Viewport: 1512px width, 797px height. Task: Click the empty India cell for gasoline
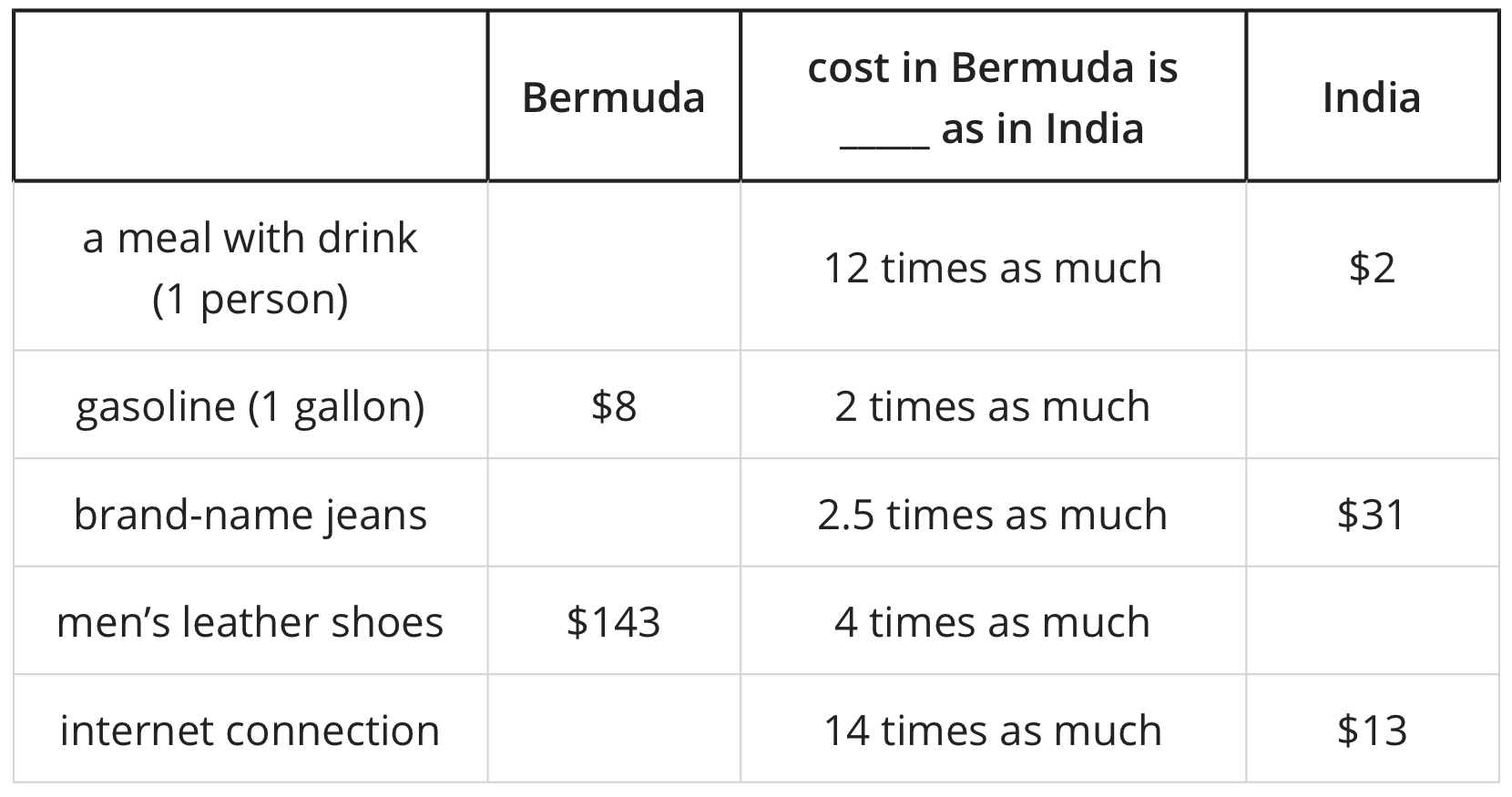coord(1371,406)
